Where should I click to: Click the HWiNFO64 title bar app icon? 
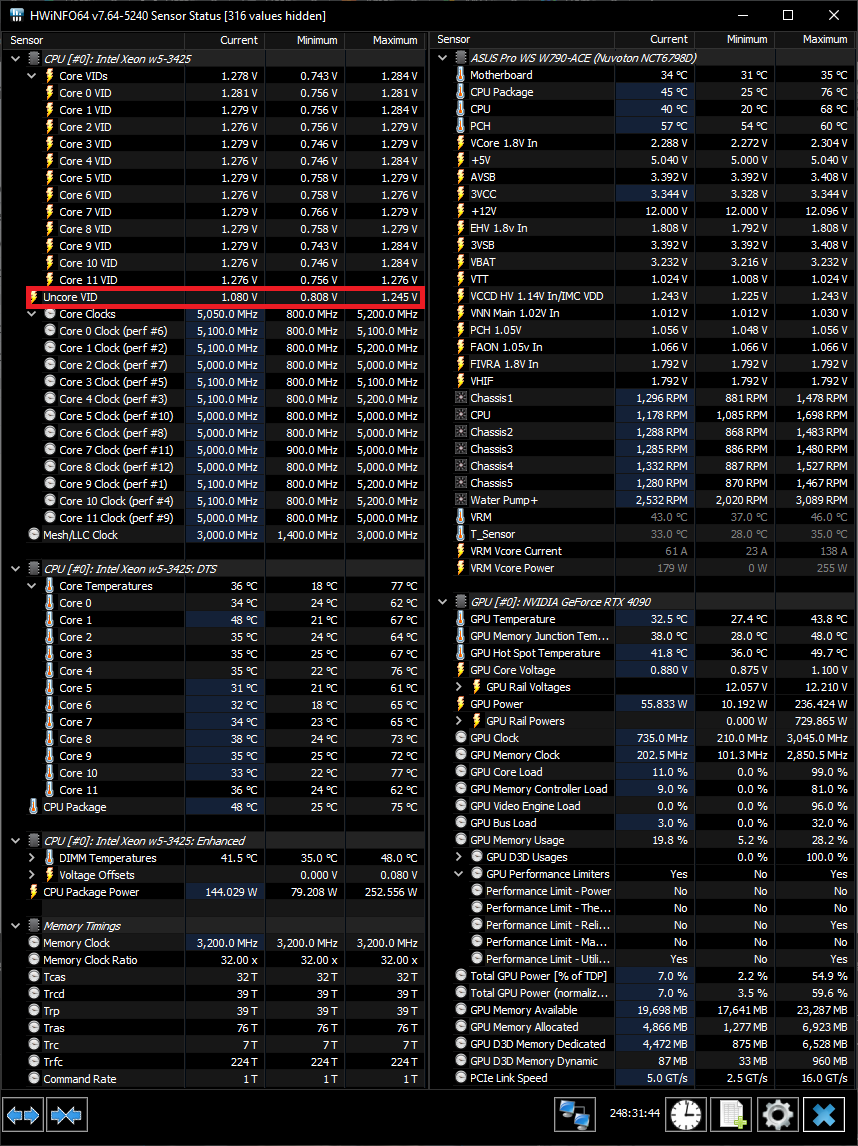17,15
